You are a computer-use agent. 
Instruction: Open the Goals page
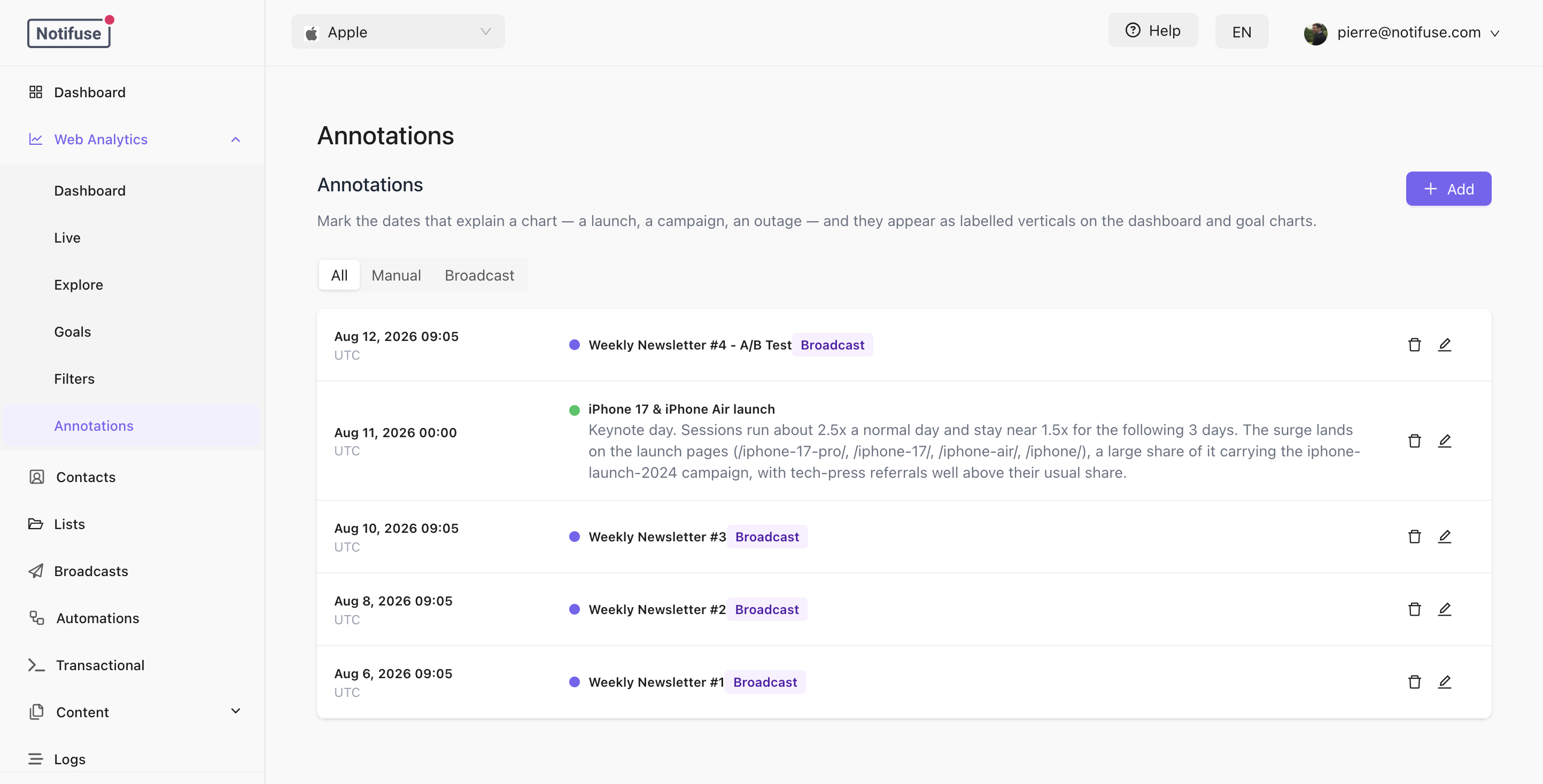pos(132,332)
